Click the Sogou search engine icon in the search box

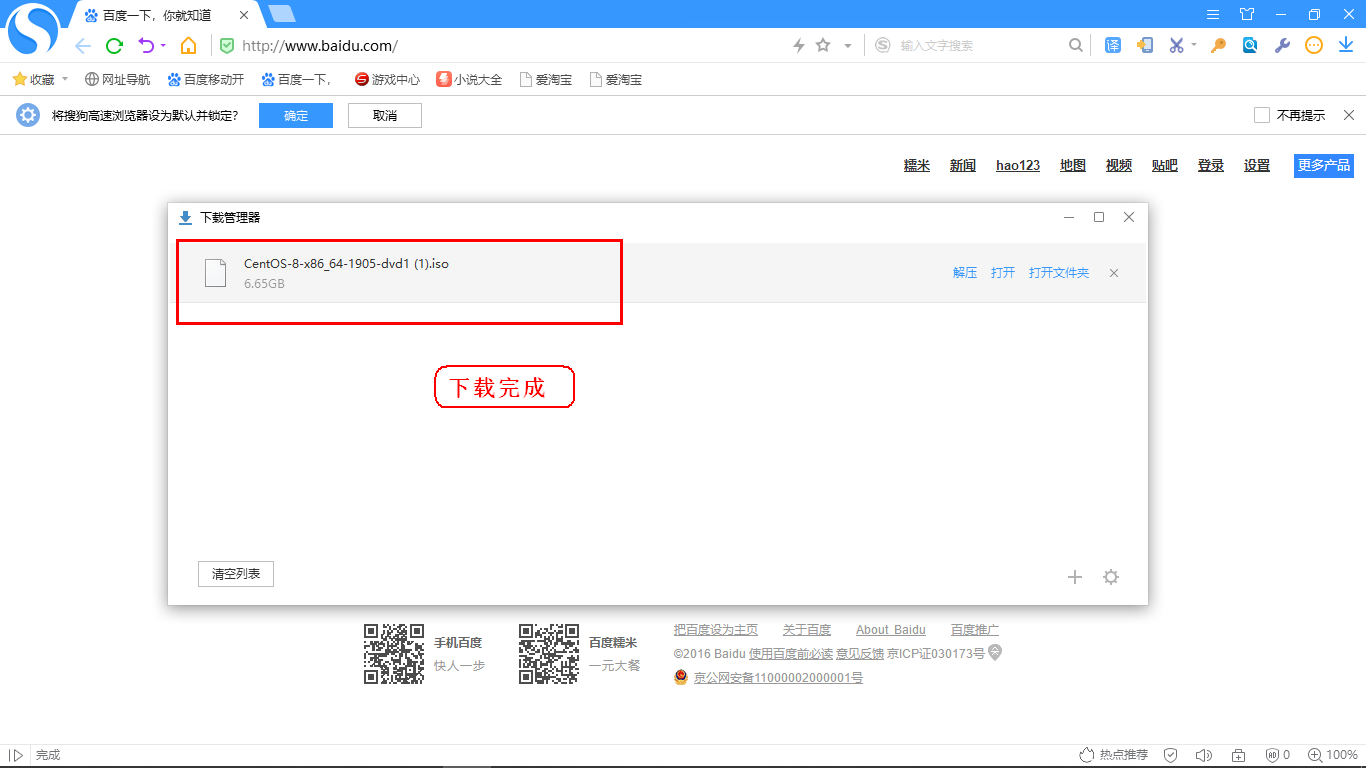pyautogui.click(x=883, y=45)
